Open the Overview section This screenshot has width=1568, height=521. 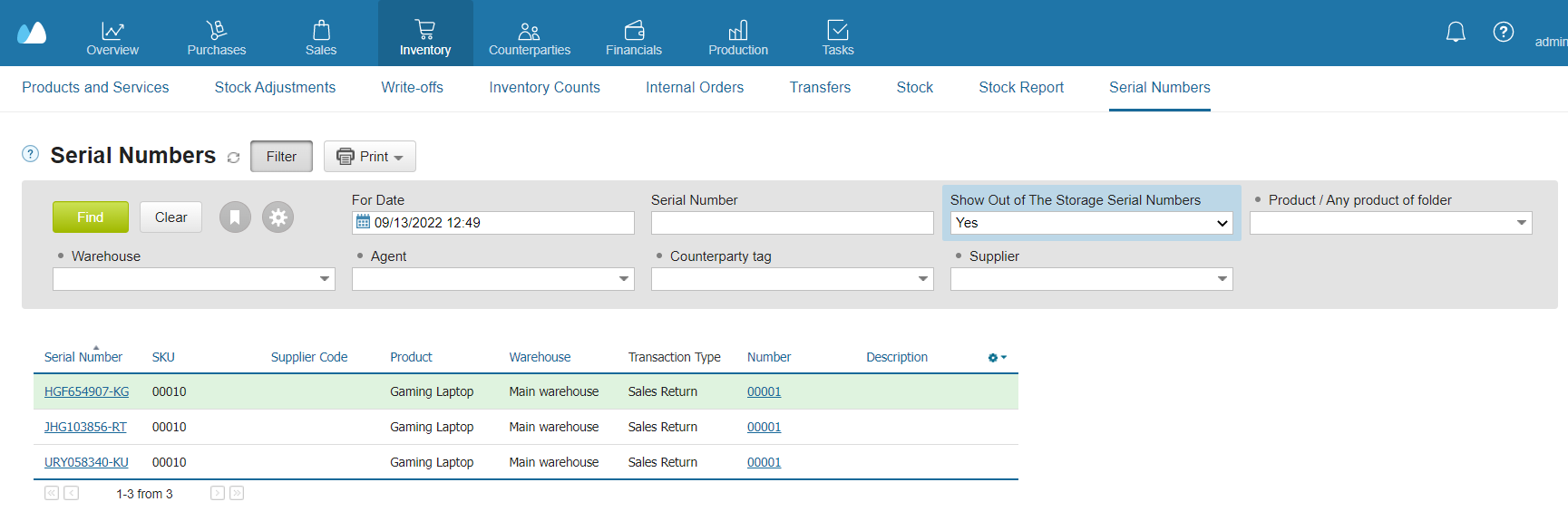[x=112, y=39]
